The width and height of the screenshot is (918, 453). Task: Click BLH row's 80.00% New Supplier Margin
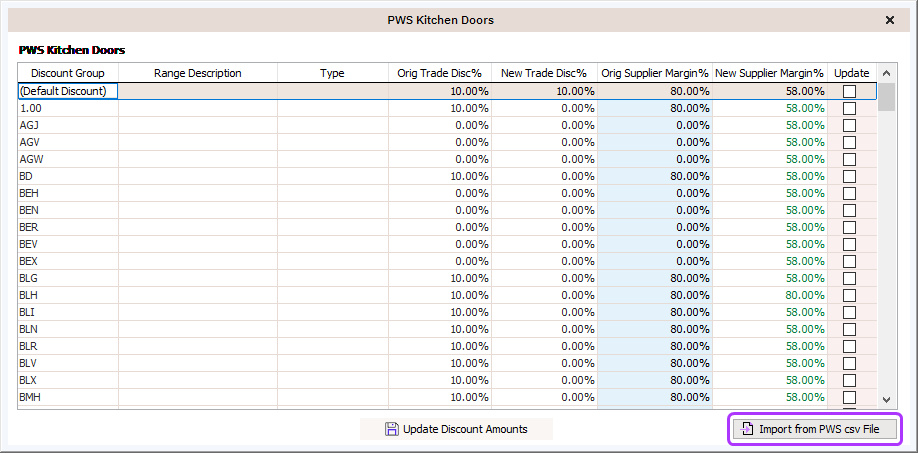[770, 295]
